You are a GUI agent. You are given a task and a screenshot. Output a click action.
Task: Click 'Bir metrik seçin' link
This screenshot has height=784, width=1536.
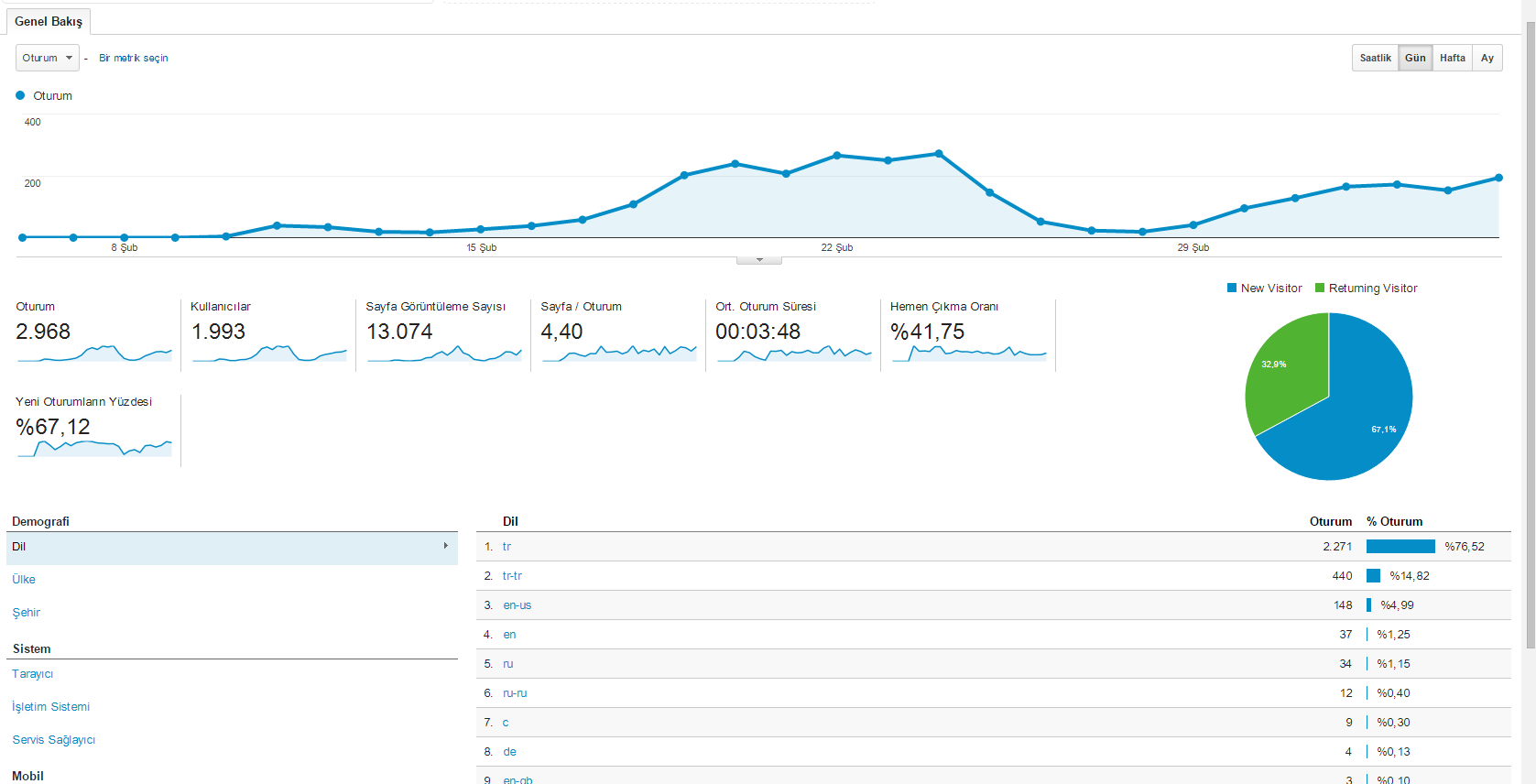[x=134, y=58]
